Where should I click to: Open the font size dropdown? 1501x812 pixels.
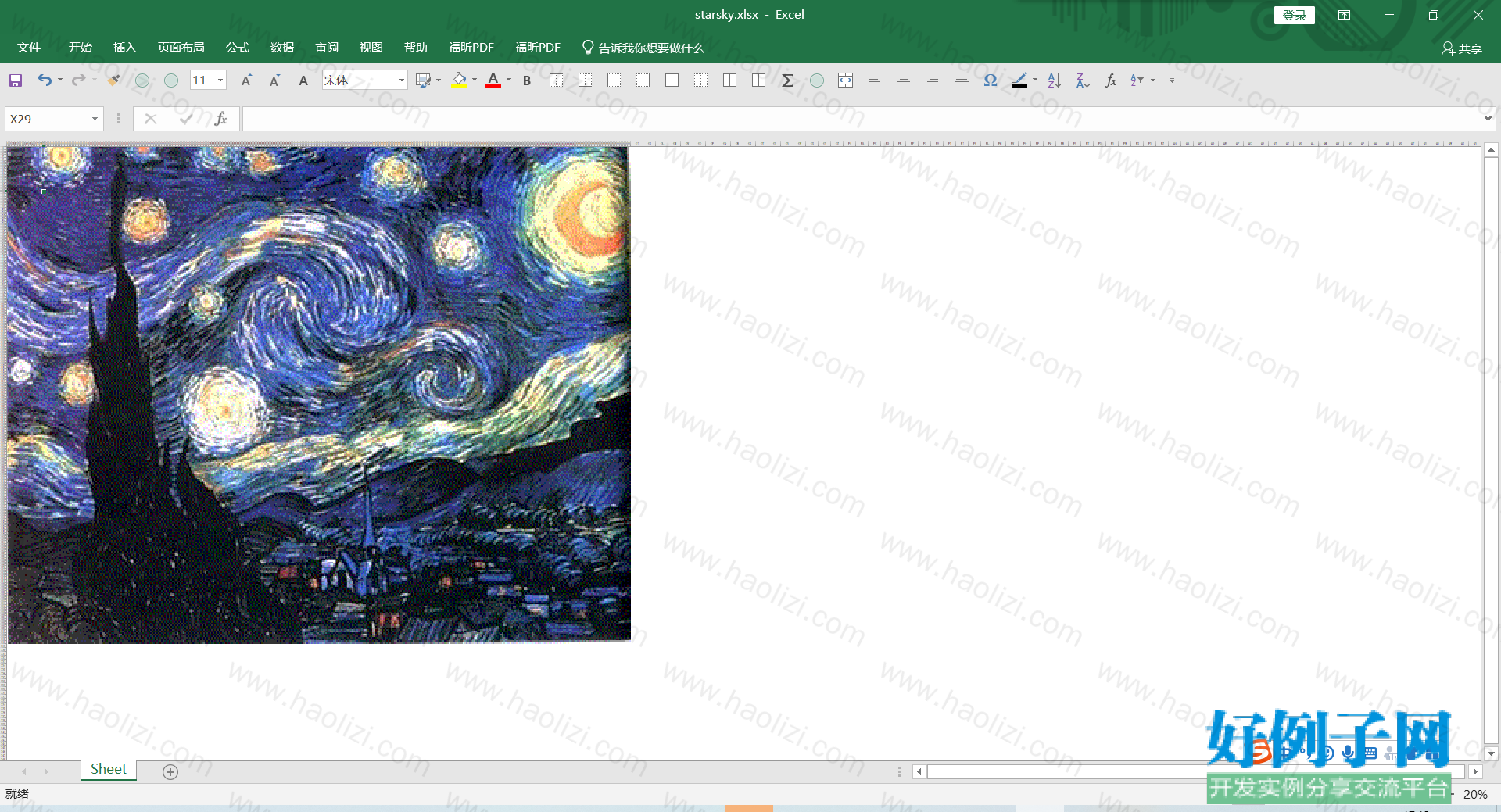coord(220,80)
